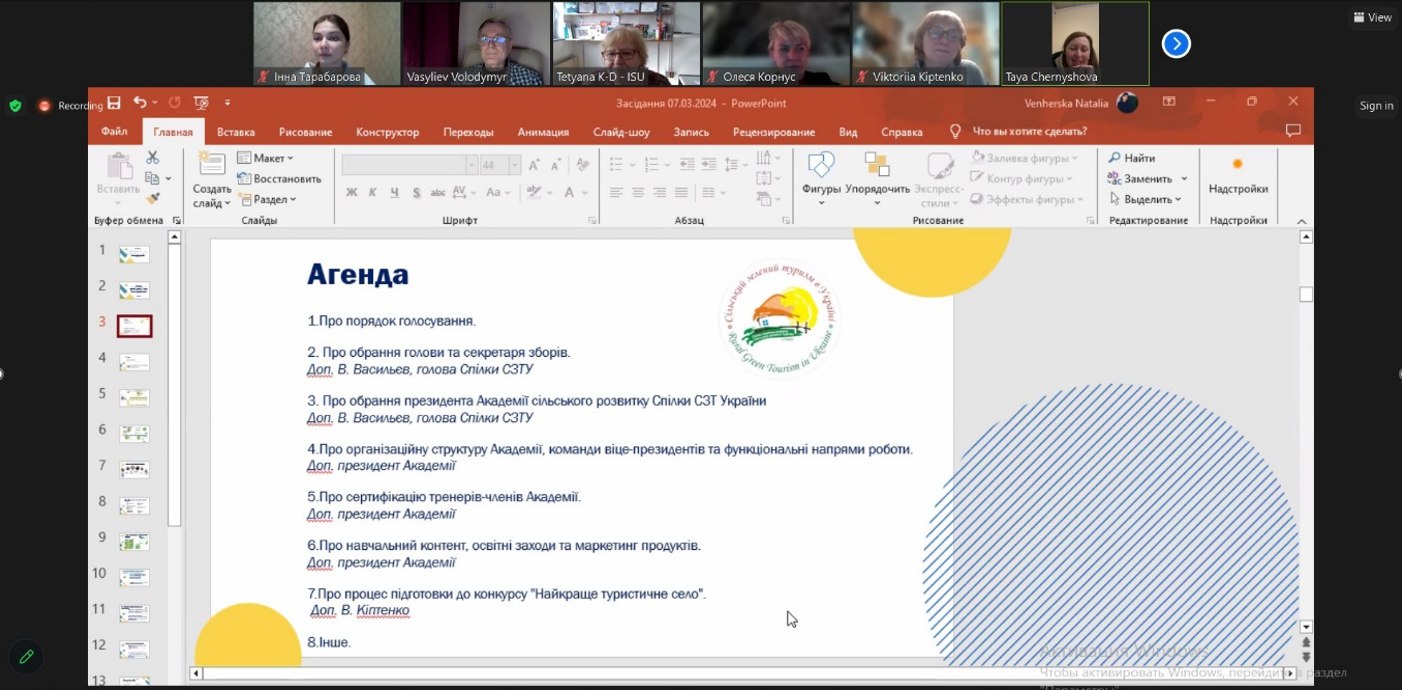
Task: Click the Упорядочить arrange icon
Action: [877, 172]
